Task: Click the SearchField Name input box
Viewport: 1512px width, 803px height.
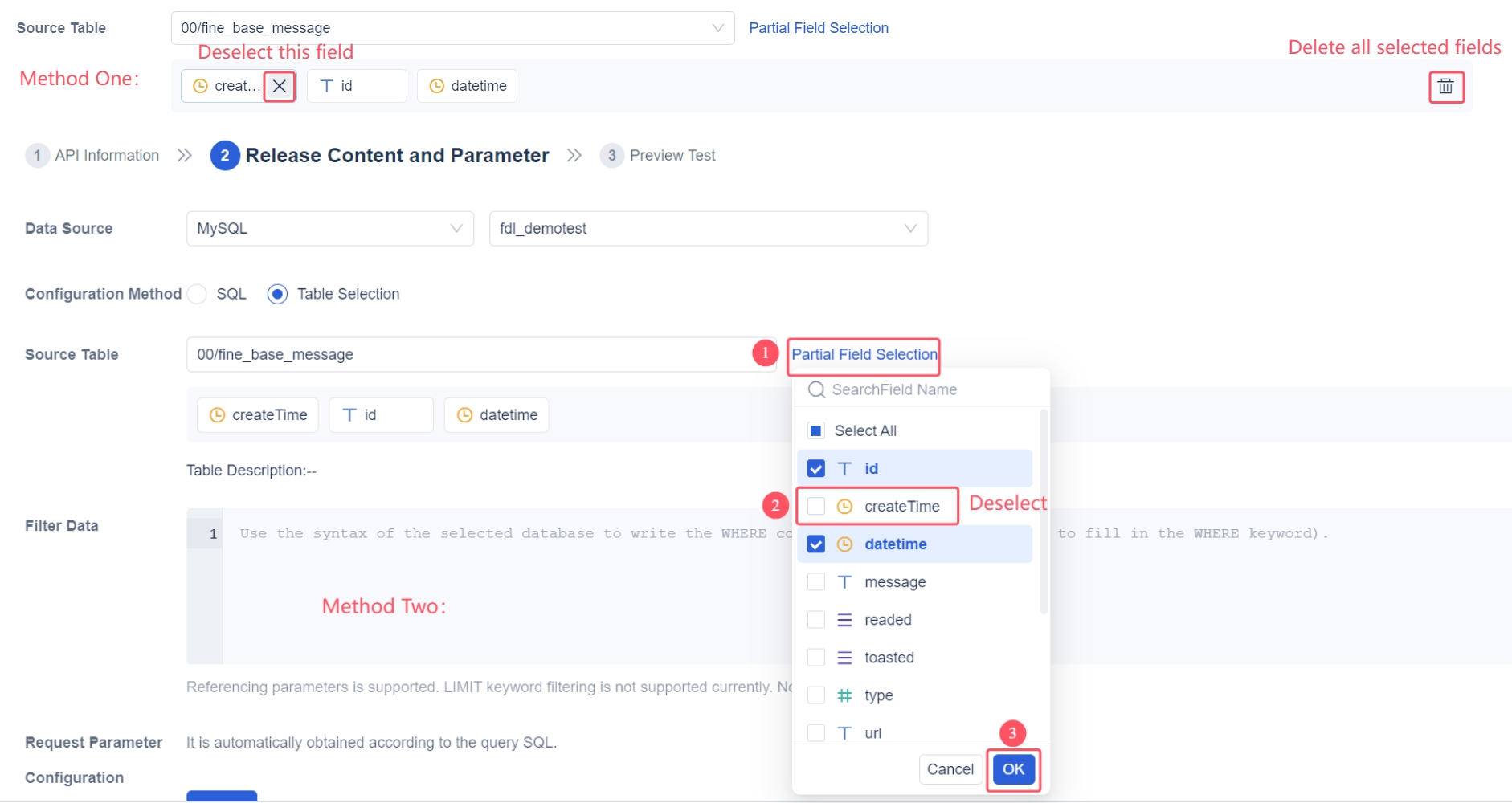Action: [921, 389]
